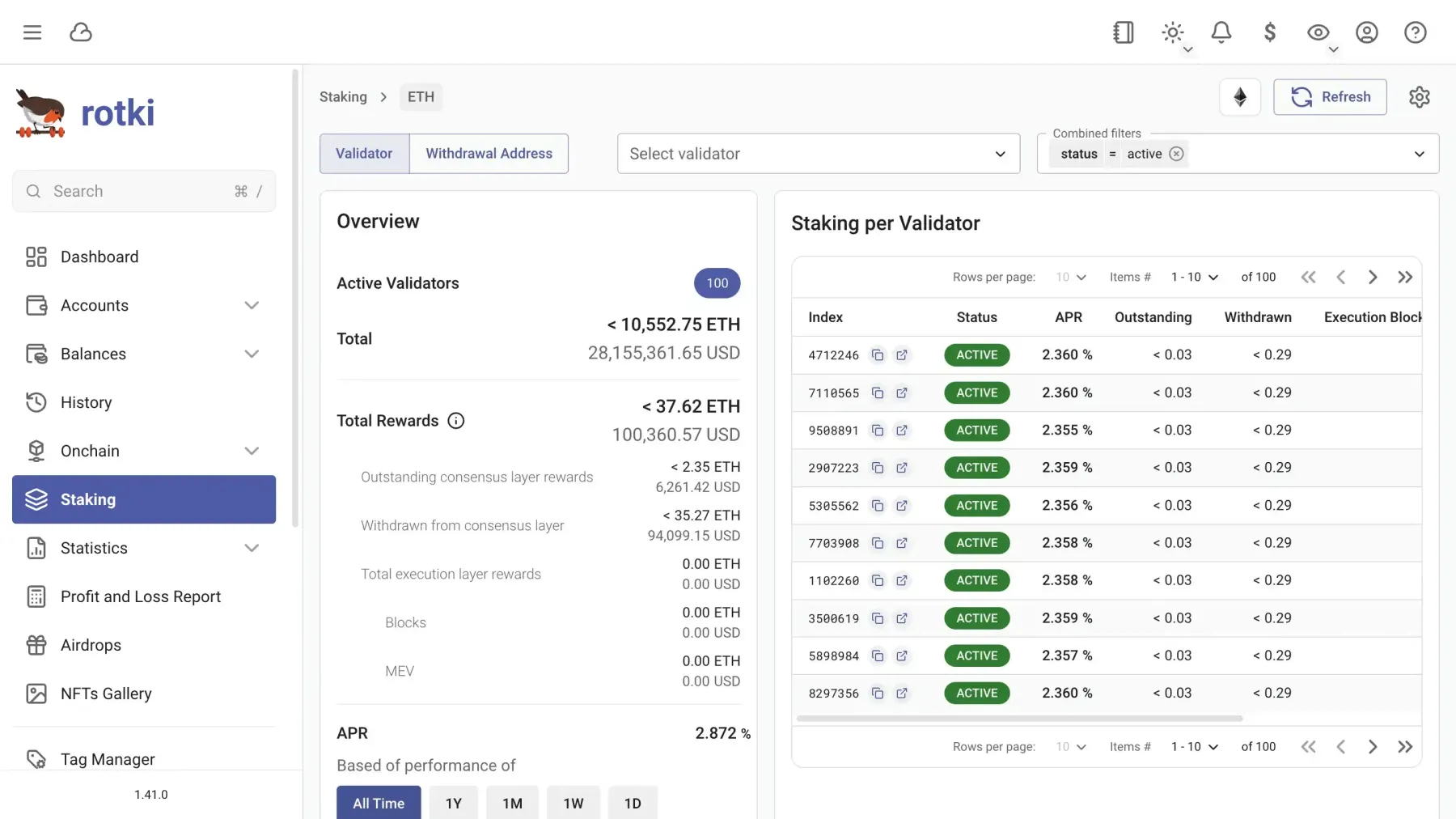This screenshot has height=819, width=1456.
Task: Open help via the question mark icon
Action: pos(1415,32)
